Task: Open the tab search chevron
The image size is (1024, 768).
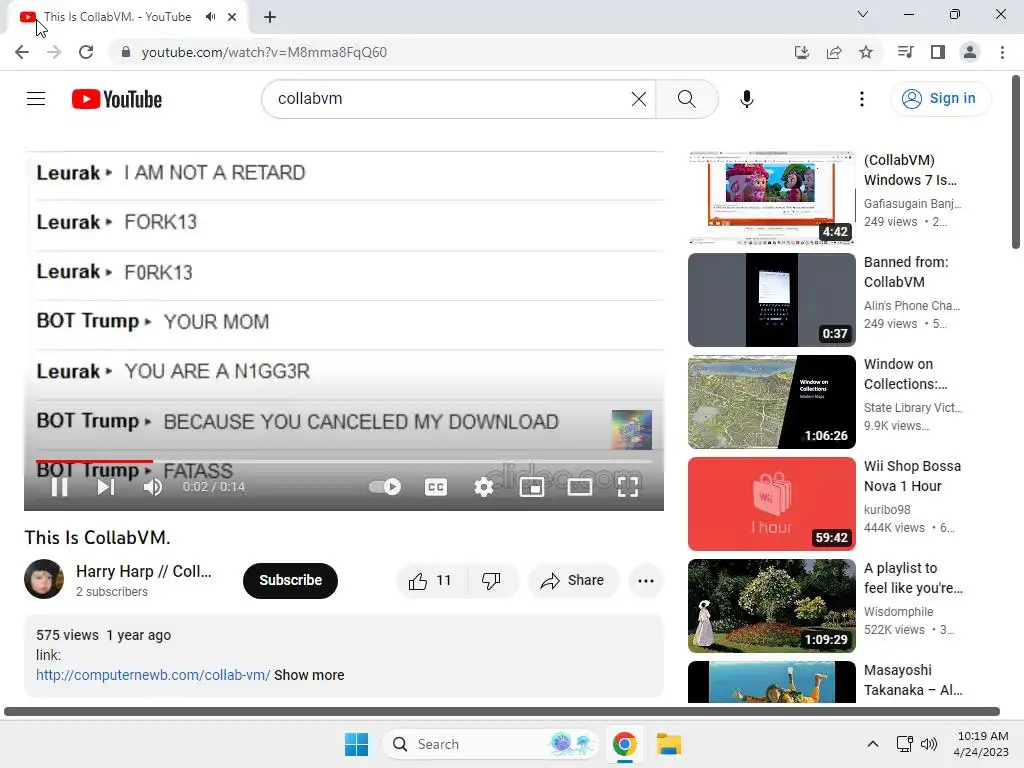Action: point(862,14)
